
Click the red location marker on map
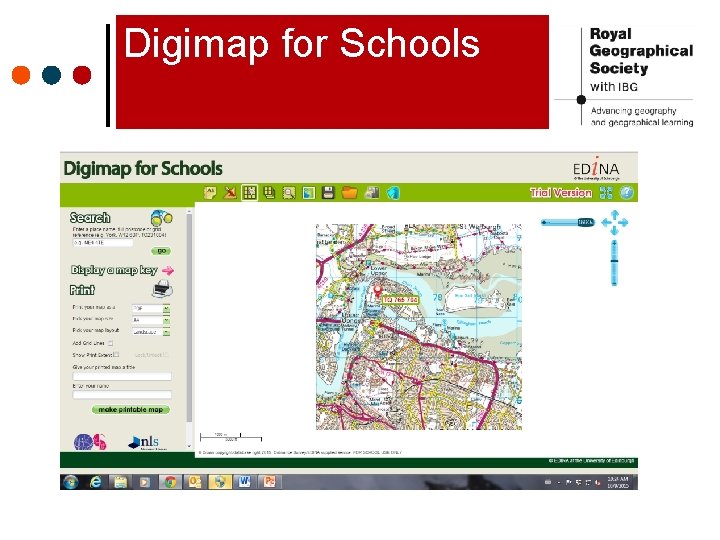[378, 292]
